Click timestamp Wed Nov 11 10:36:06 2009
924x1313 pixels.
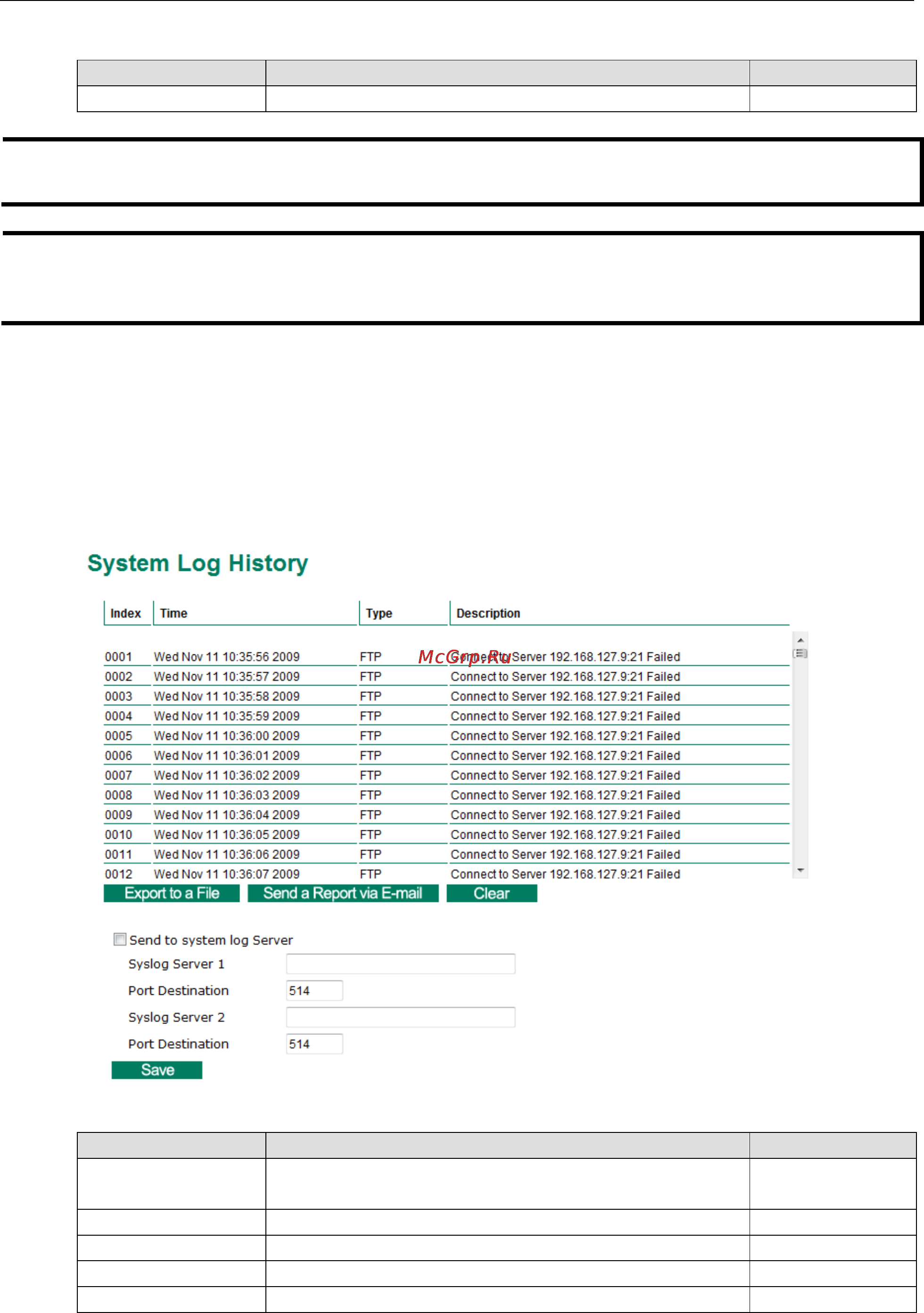click(226, 854)
